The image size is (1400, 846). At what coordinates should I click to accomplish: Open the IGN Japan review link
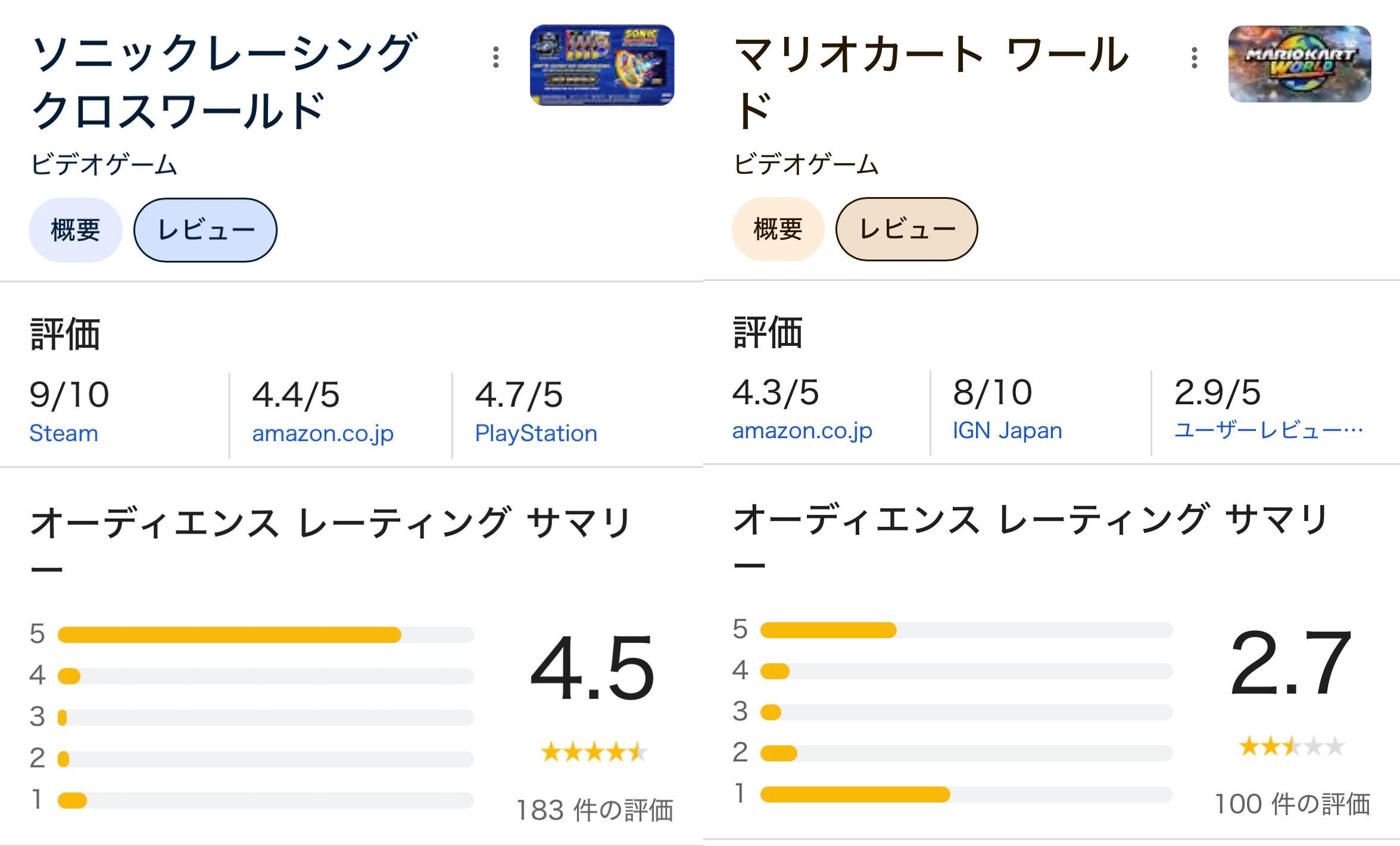(x=1007, y=430)
